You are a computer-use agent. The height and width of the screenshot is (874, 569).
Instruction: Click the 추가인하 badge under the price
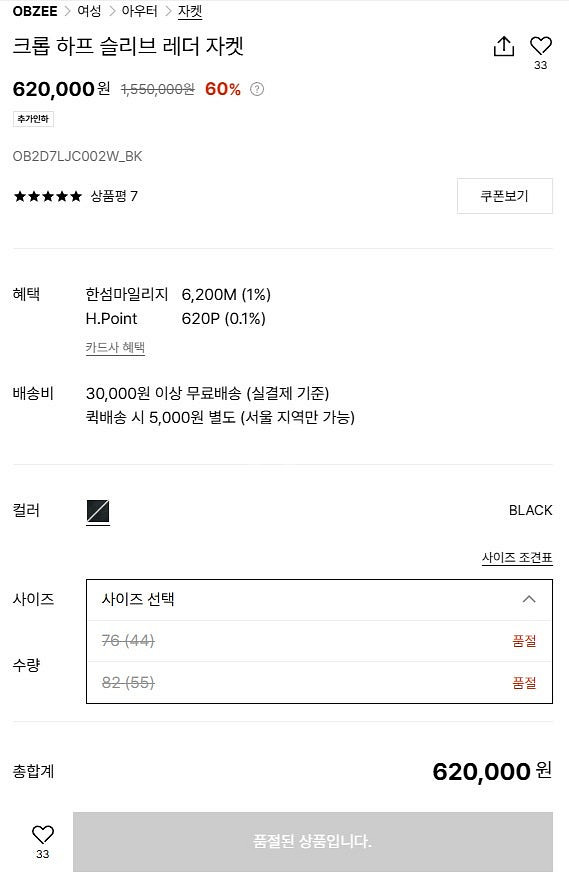point(33,119)
